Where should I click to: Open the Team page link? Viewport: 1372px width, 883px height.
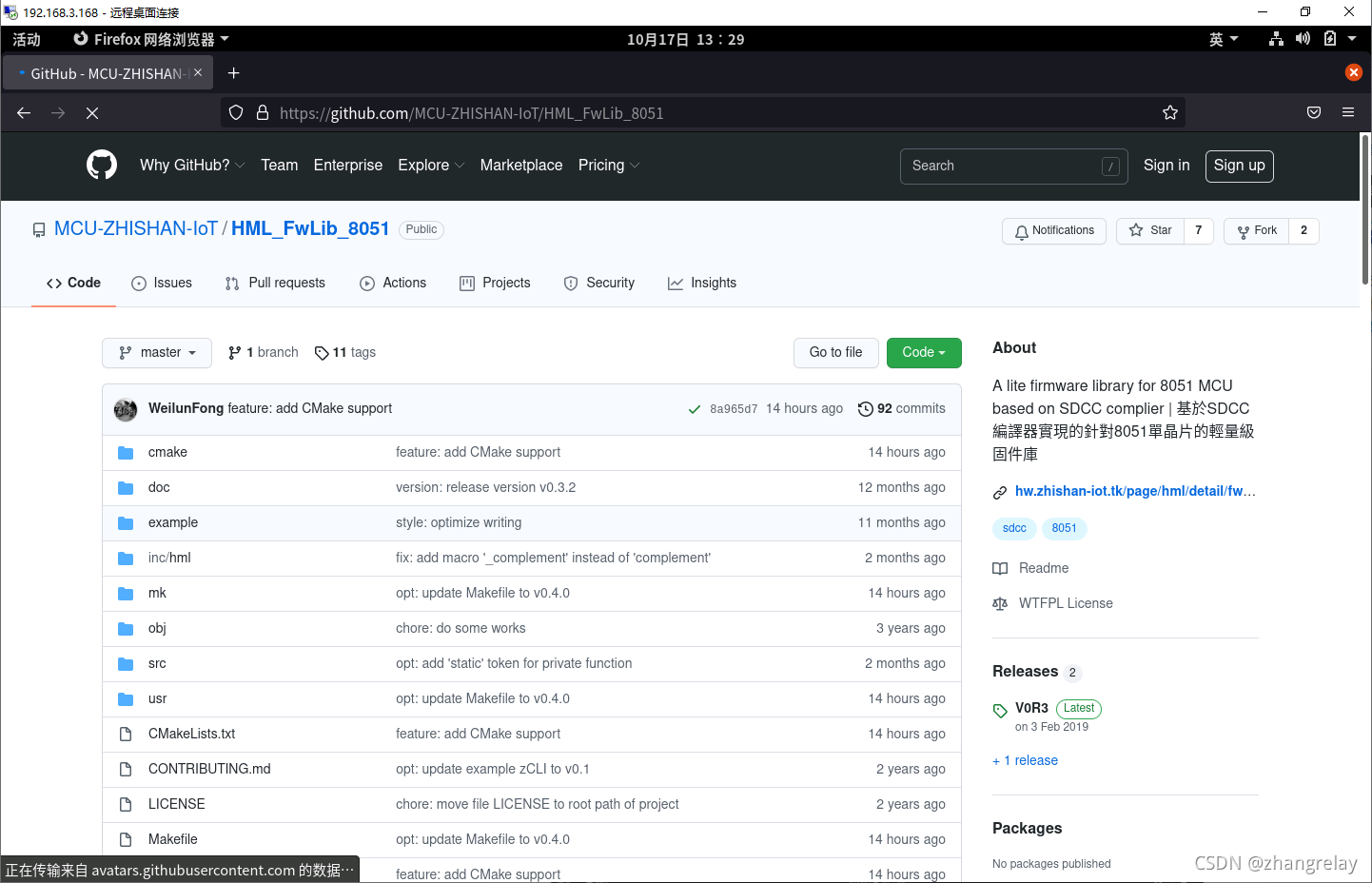280,165
